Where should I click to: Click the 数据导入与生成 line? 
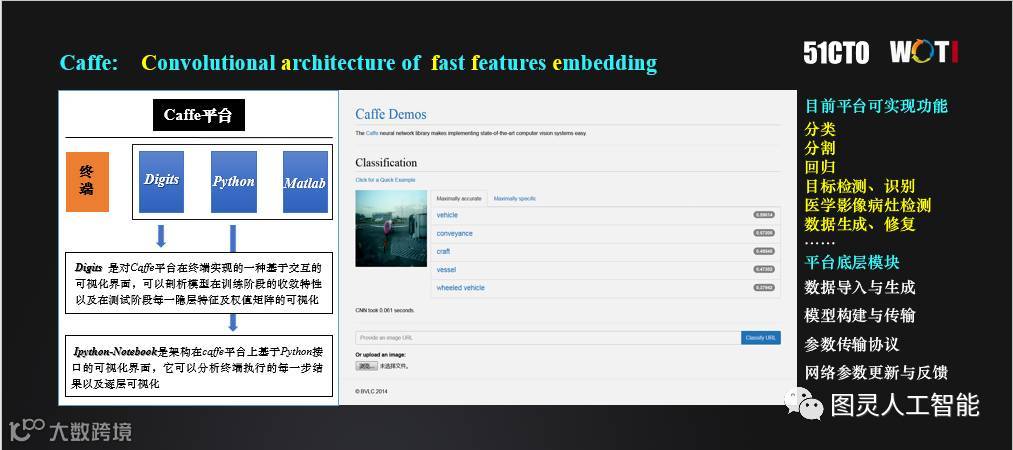pos(859,287)
